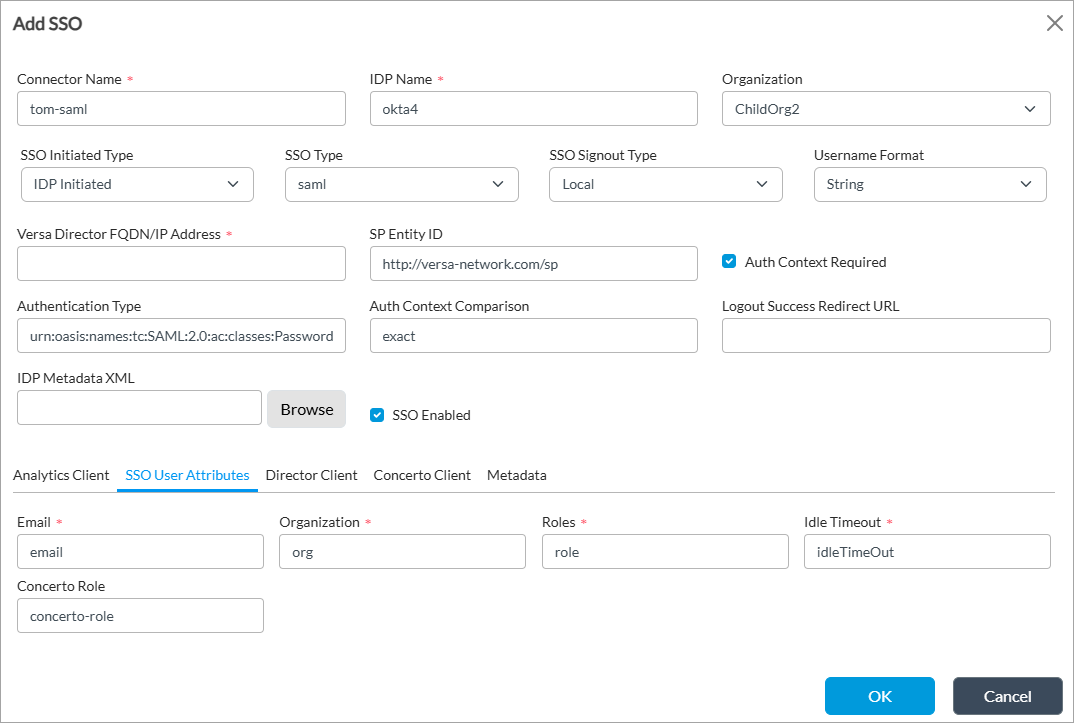1074x723 pixels.
Task: Select the Director Client tab
Action: [311, 475]
